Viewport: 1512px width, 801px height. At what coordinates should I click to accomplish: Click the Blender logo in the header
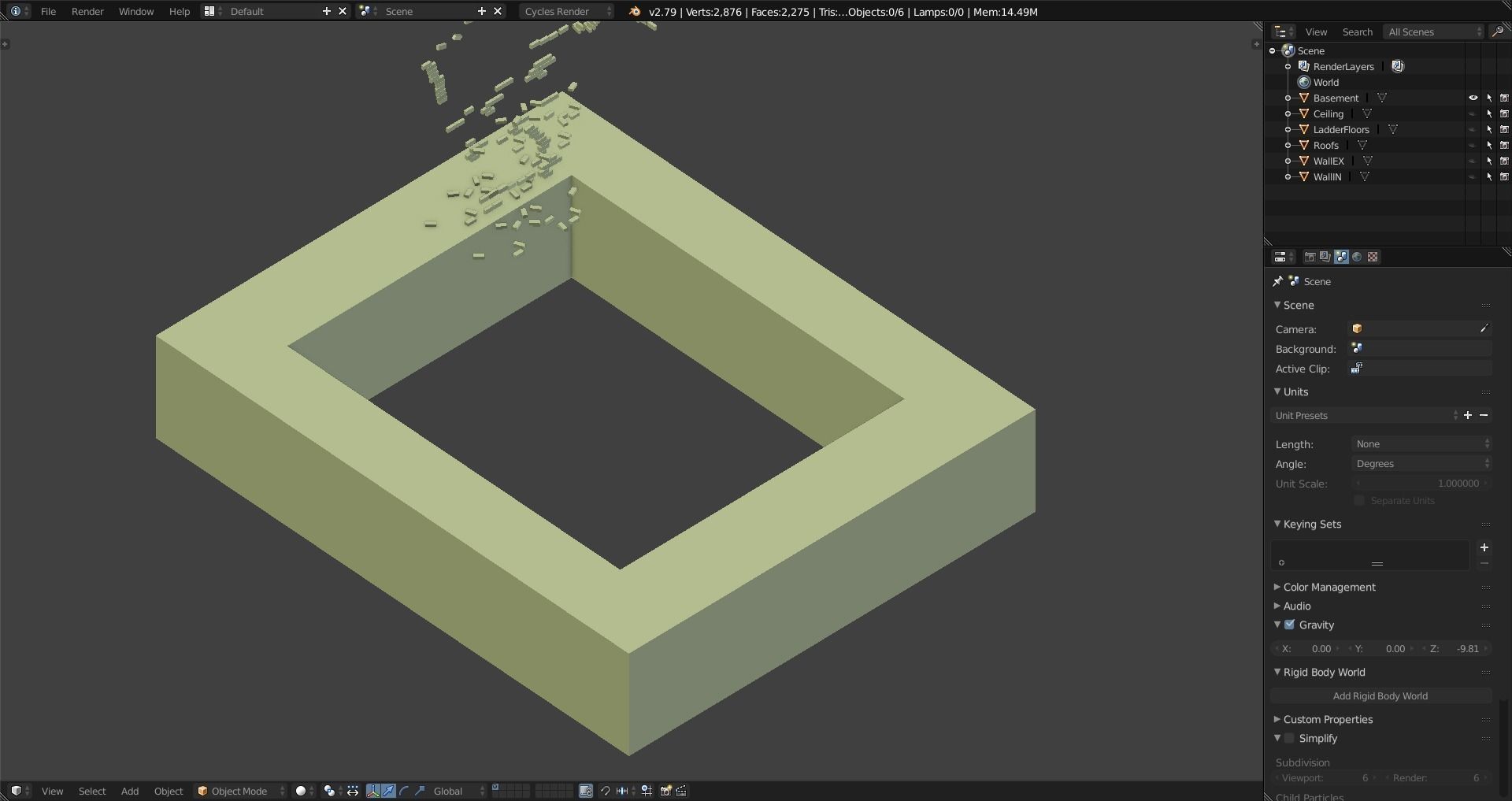pos(635,11)
